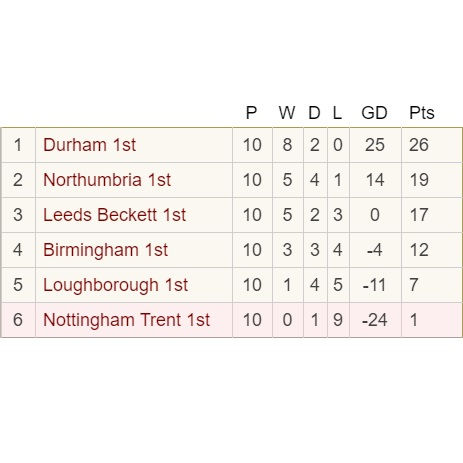This screenshot has height=463, width=463.
Task: Open the Durham 1st team link
Action: click(89, 145)
